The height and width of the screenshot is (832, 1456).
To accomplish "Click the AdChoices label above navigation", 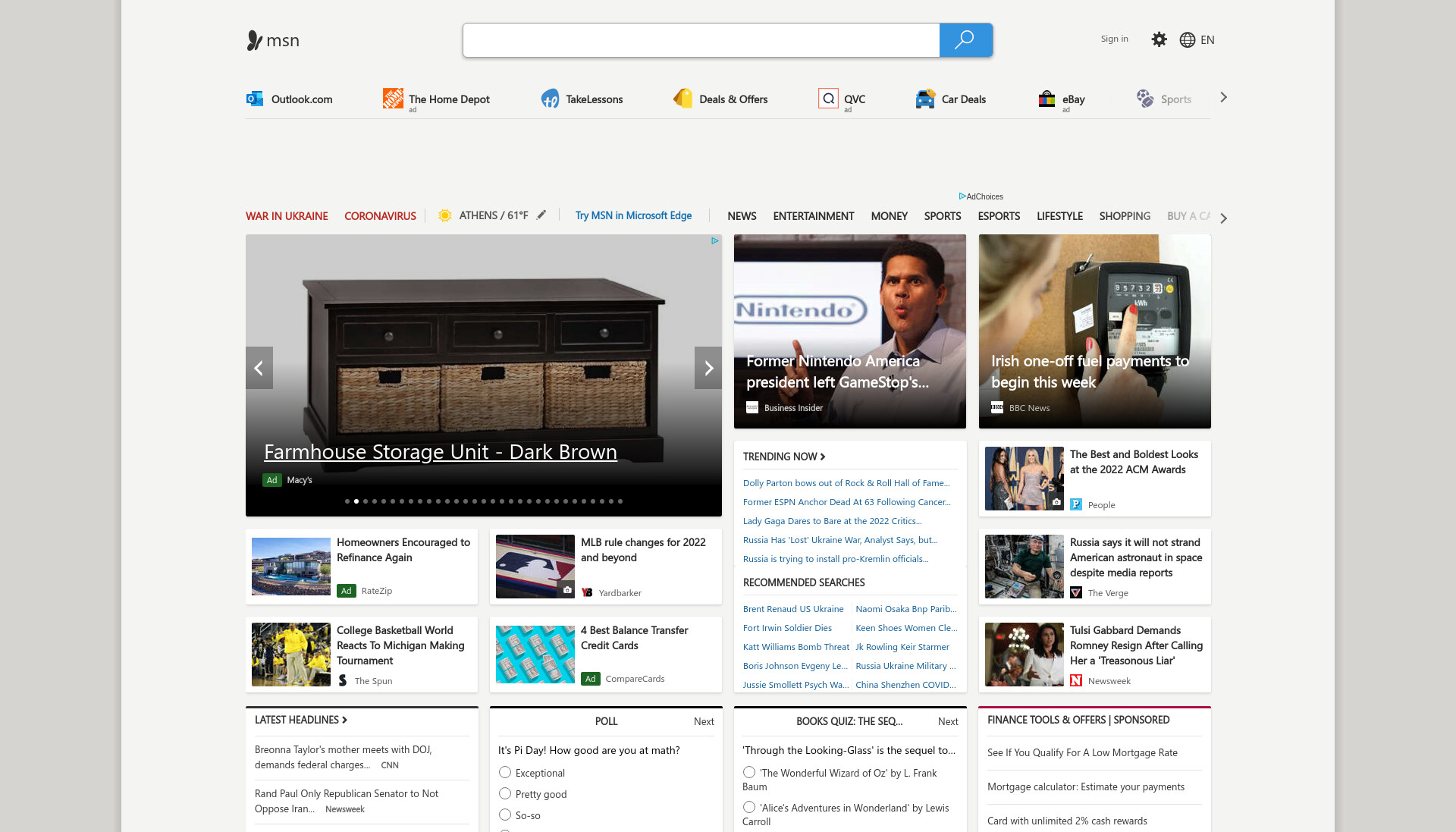I will [x=981, y=196].
